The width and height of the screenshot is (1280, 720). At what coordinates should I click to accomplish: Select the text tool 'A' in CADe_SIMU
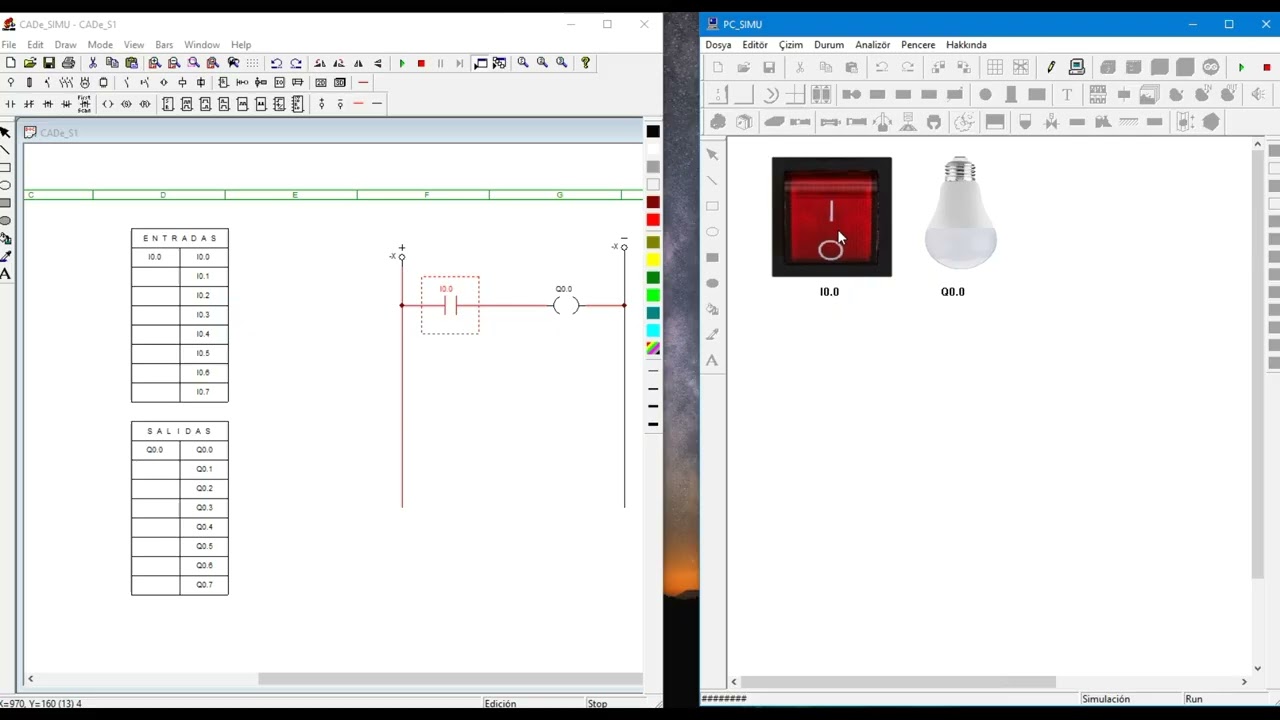pos(5,274)
